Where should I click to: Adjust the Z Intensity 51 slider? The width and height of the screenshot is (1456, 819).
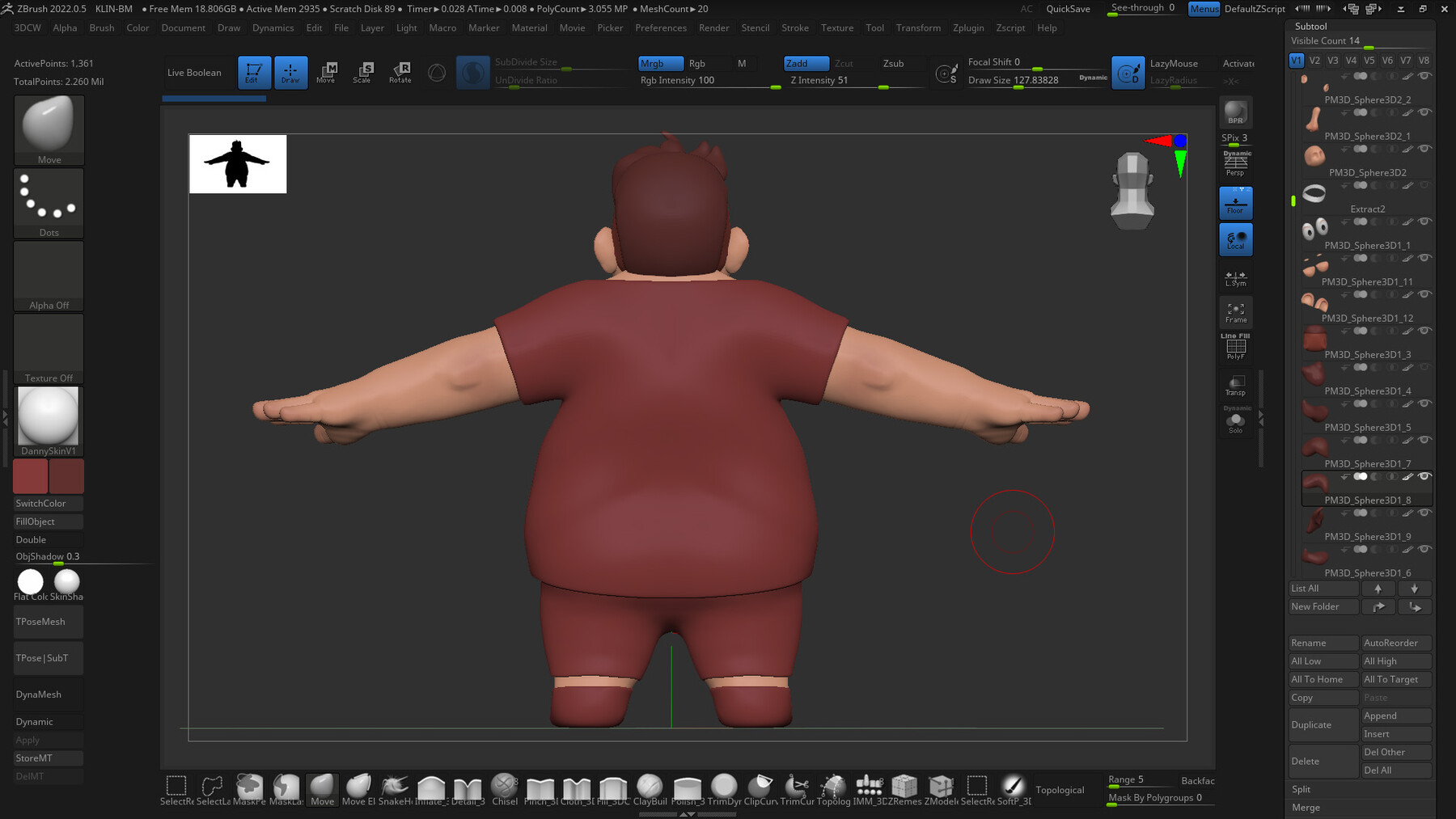click(x=854, y=80)
